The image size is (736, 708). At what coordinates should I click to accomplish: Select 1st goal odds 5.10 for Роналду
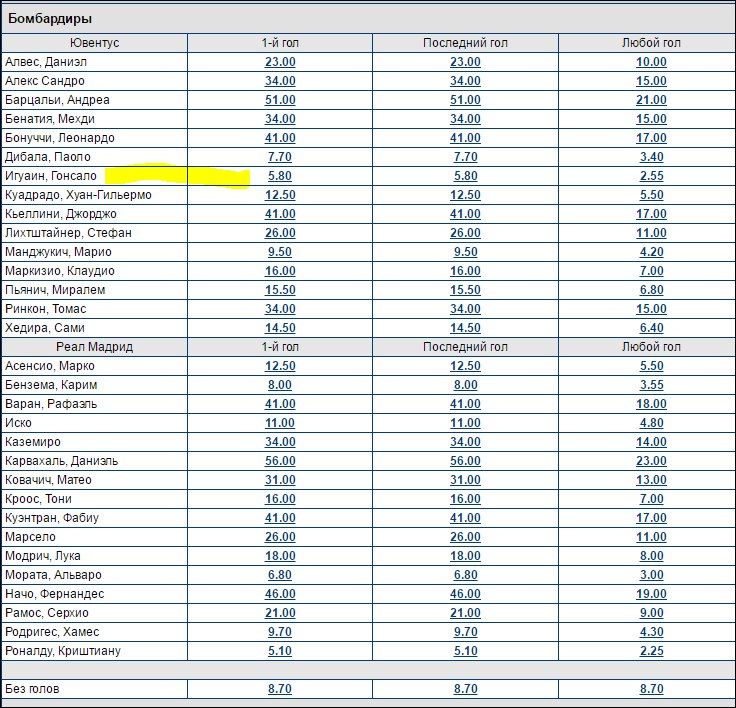[x=280, y=651]
